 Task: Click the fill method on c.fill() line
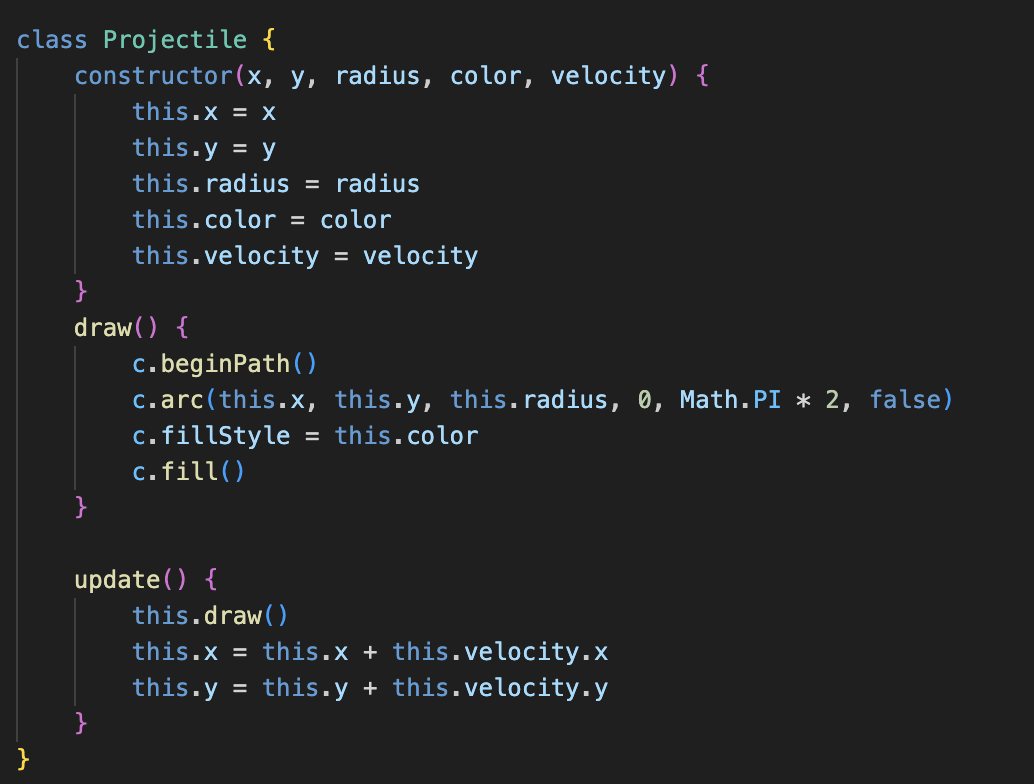point(190,472)
